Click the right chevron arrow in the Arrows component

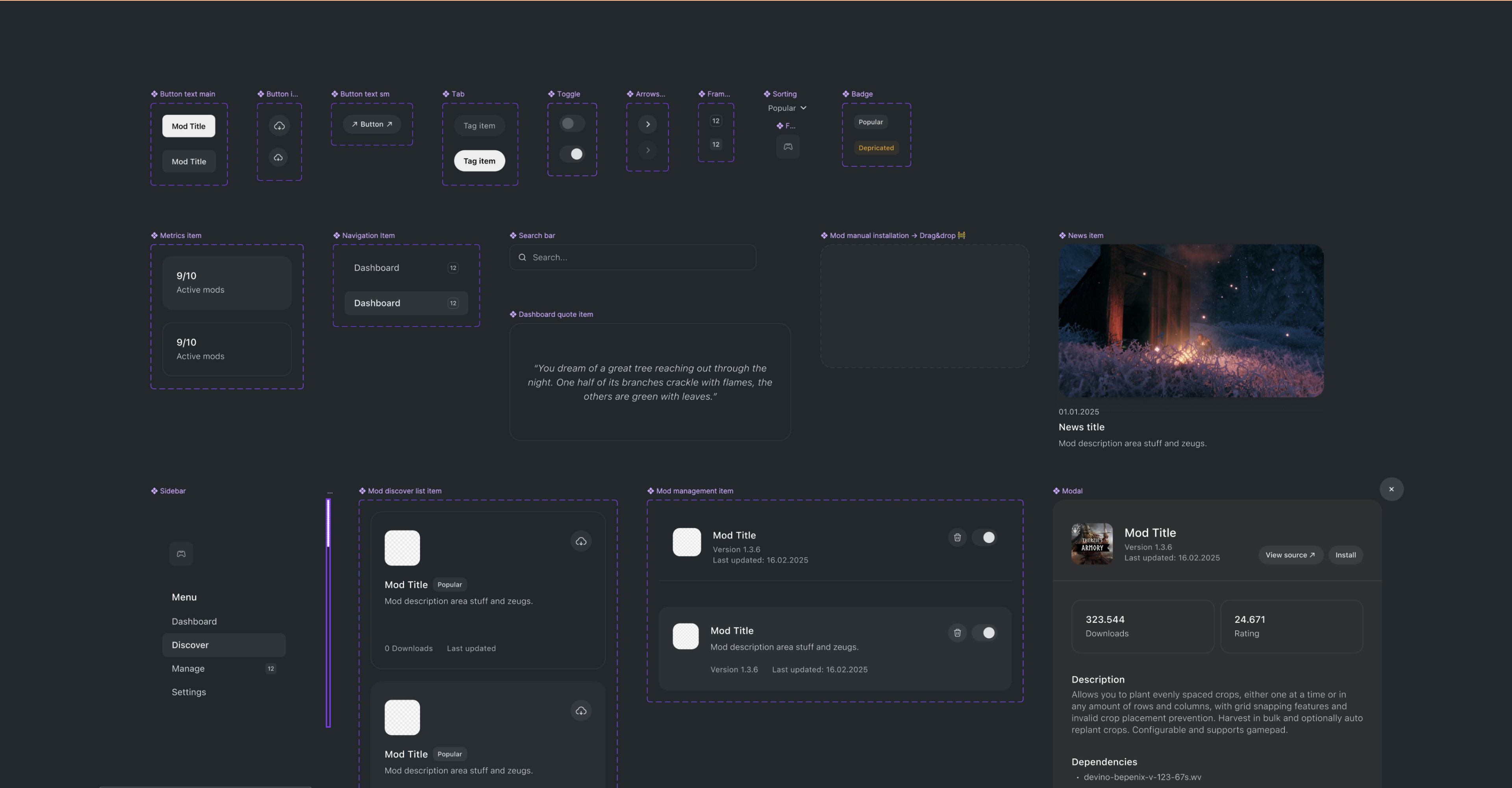click(647, 124)
